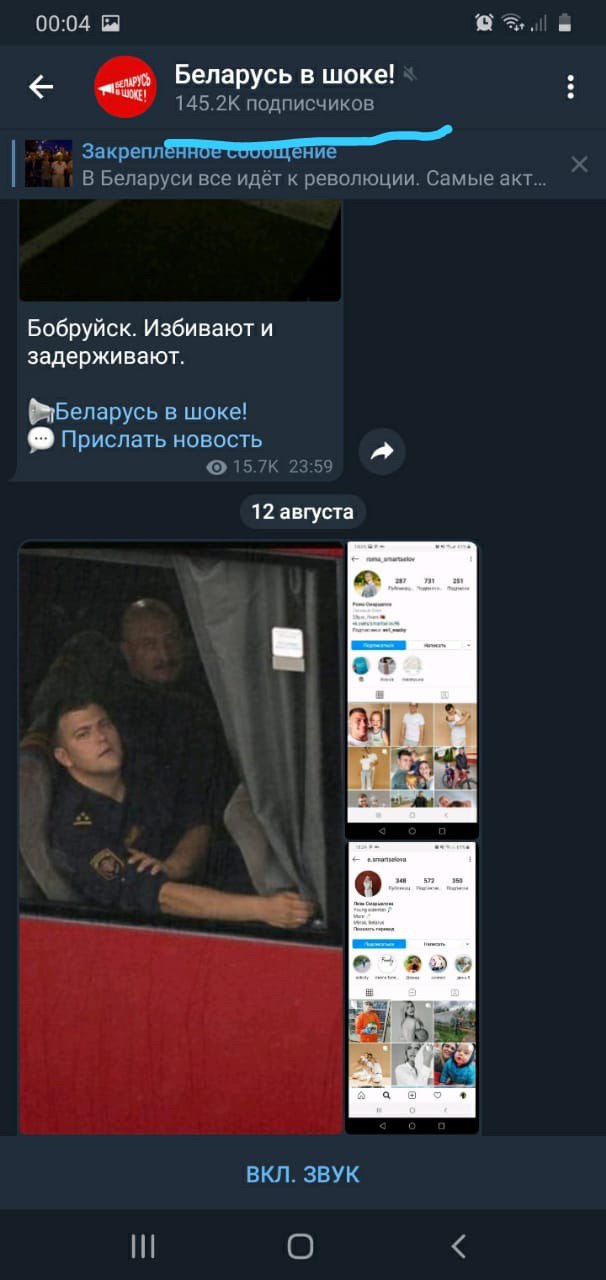The image size is (606, 1280).
Task: Tap the Беларусь в шоке channel avatar
Action: [x=126, y=88]
